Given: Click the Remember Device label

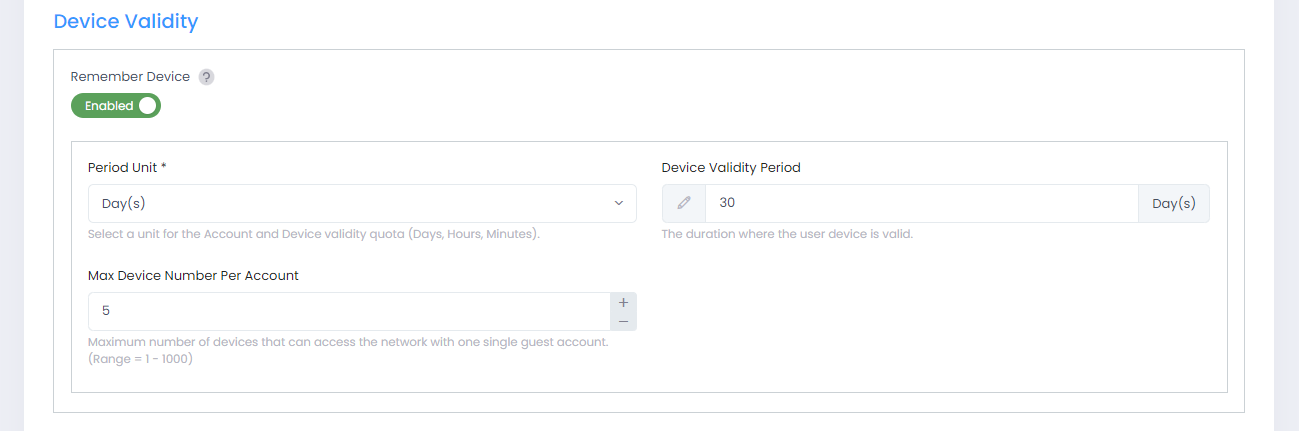Looking at the screenshot, I should (130, 77).
